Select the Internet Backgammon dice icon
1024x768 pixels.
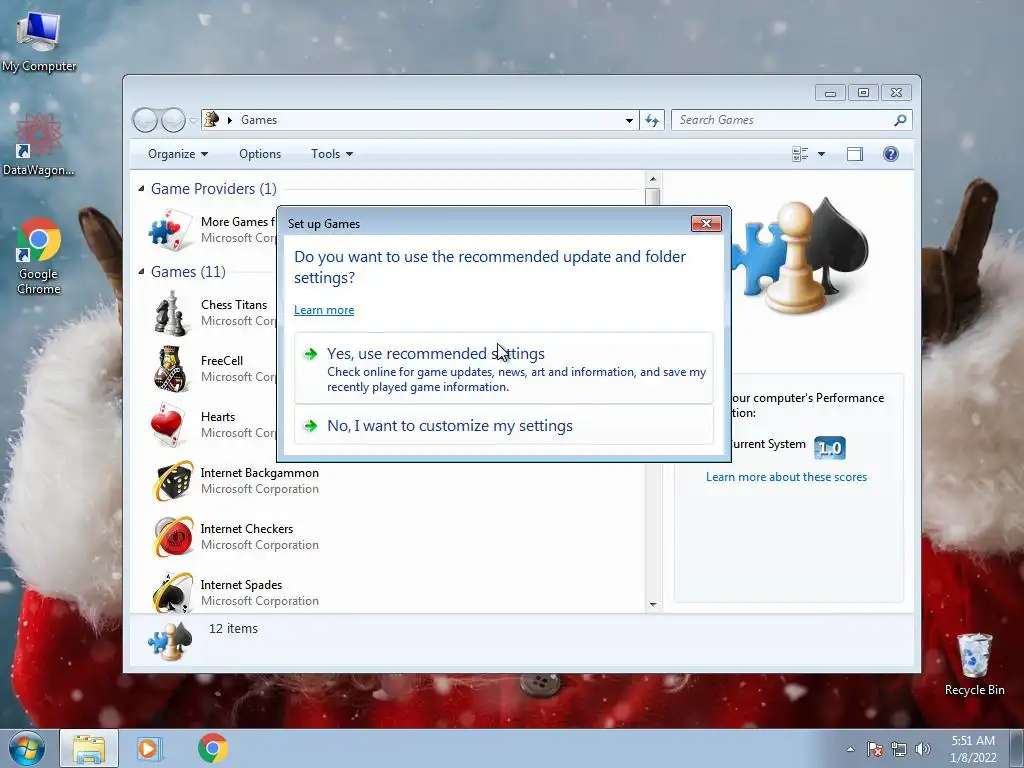click(172, 481)
